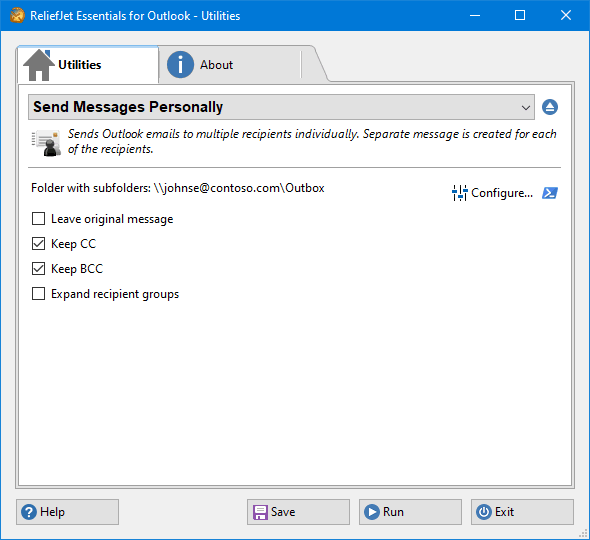Enable the Leave original message checkbox
Viewport: 590px width, 540px height.
click(38, 219)
